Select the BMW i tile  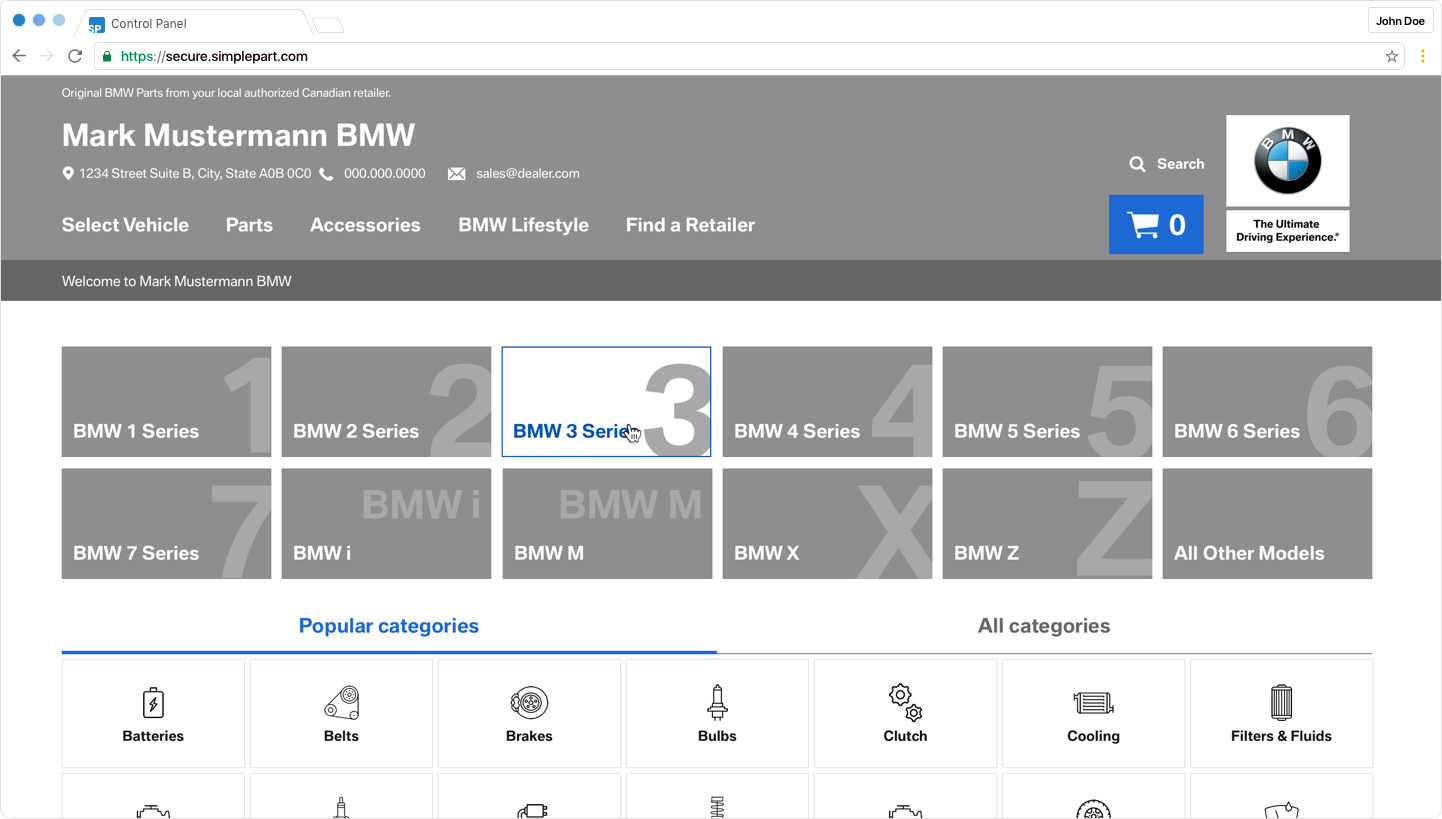tap(386, 524)
